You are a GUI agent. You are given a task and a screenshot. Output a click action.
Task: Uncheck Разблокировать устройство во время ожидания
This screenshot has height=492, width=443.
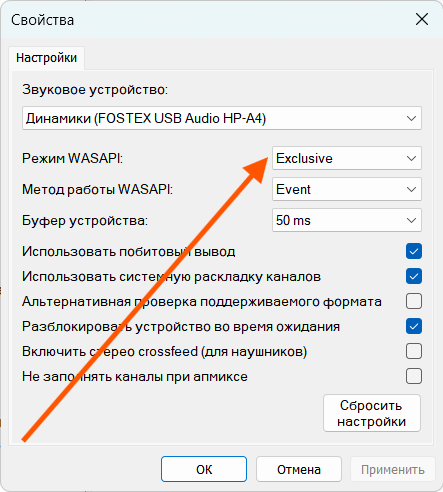pos(414,326)
